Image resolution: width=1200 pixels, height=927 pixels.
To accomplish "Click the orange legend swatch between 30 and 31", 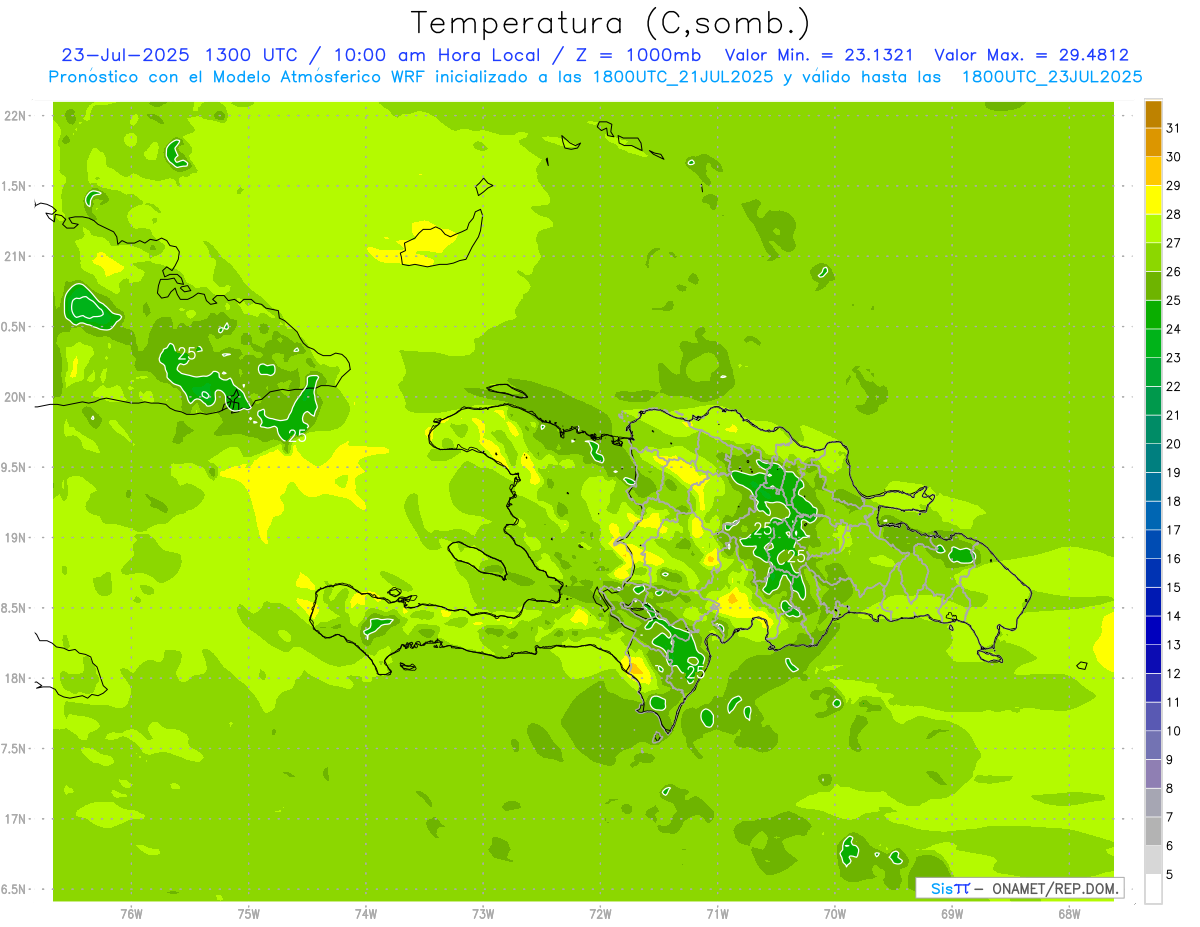I will coord(1153,143).
